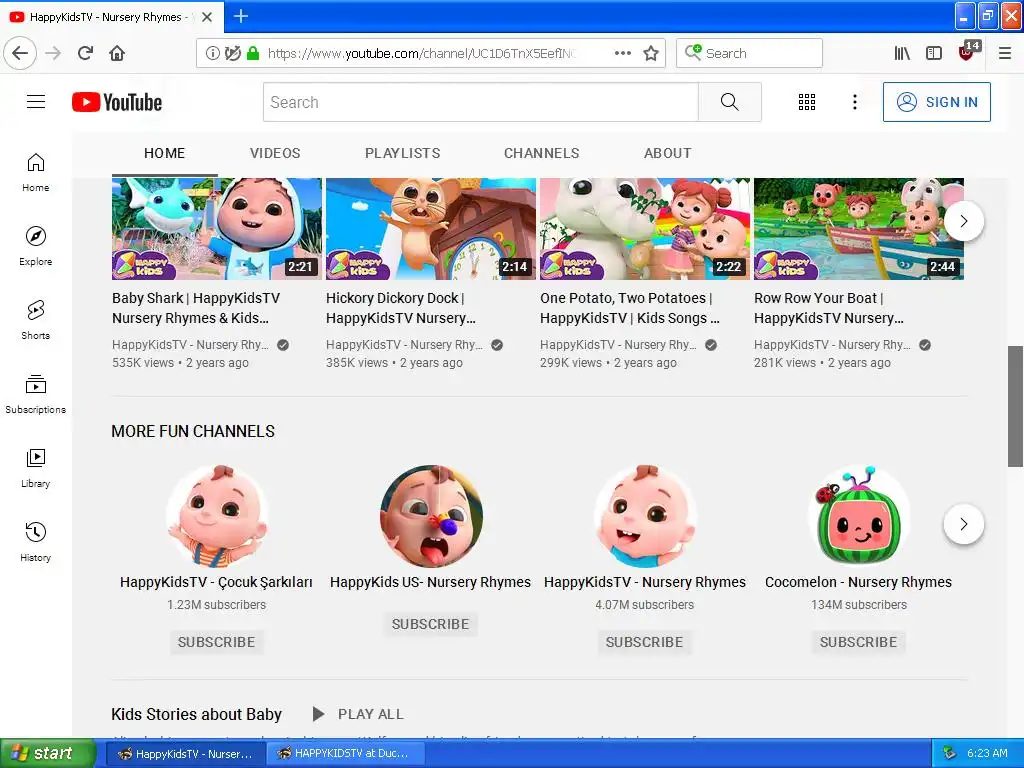Bookmark this page with the star icon
Viewport: 1024px width, 768px height.
coord(650,54)
